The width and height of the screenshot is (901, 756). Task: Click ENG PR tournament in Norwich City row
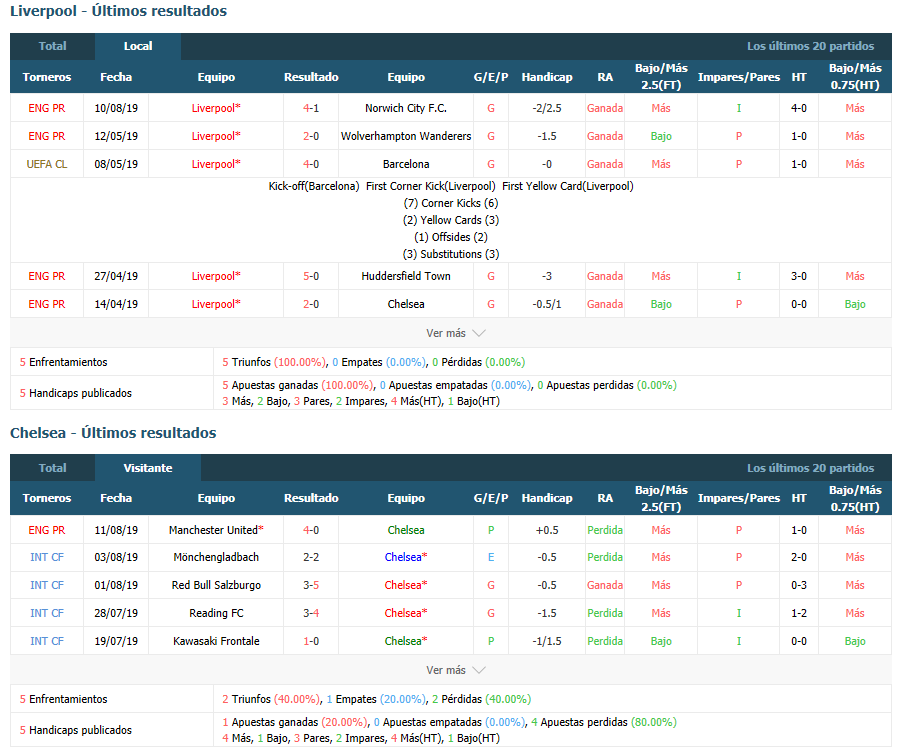(x=47, y=108)
